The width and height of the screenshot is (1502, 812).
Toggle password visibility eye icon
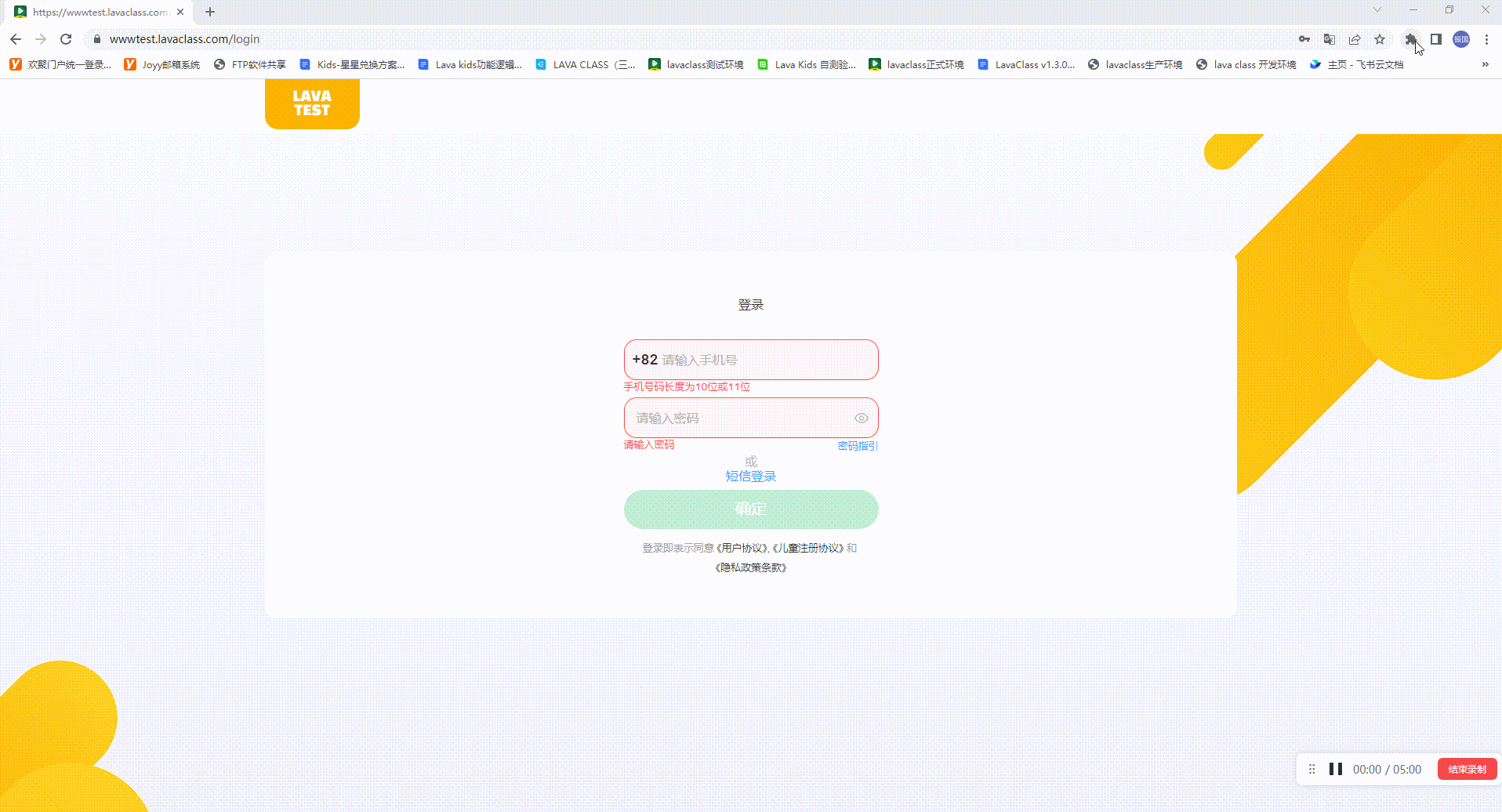click(861, 418)
